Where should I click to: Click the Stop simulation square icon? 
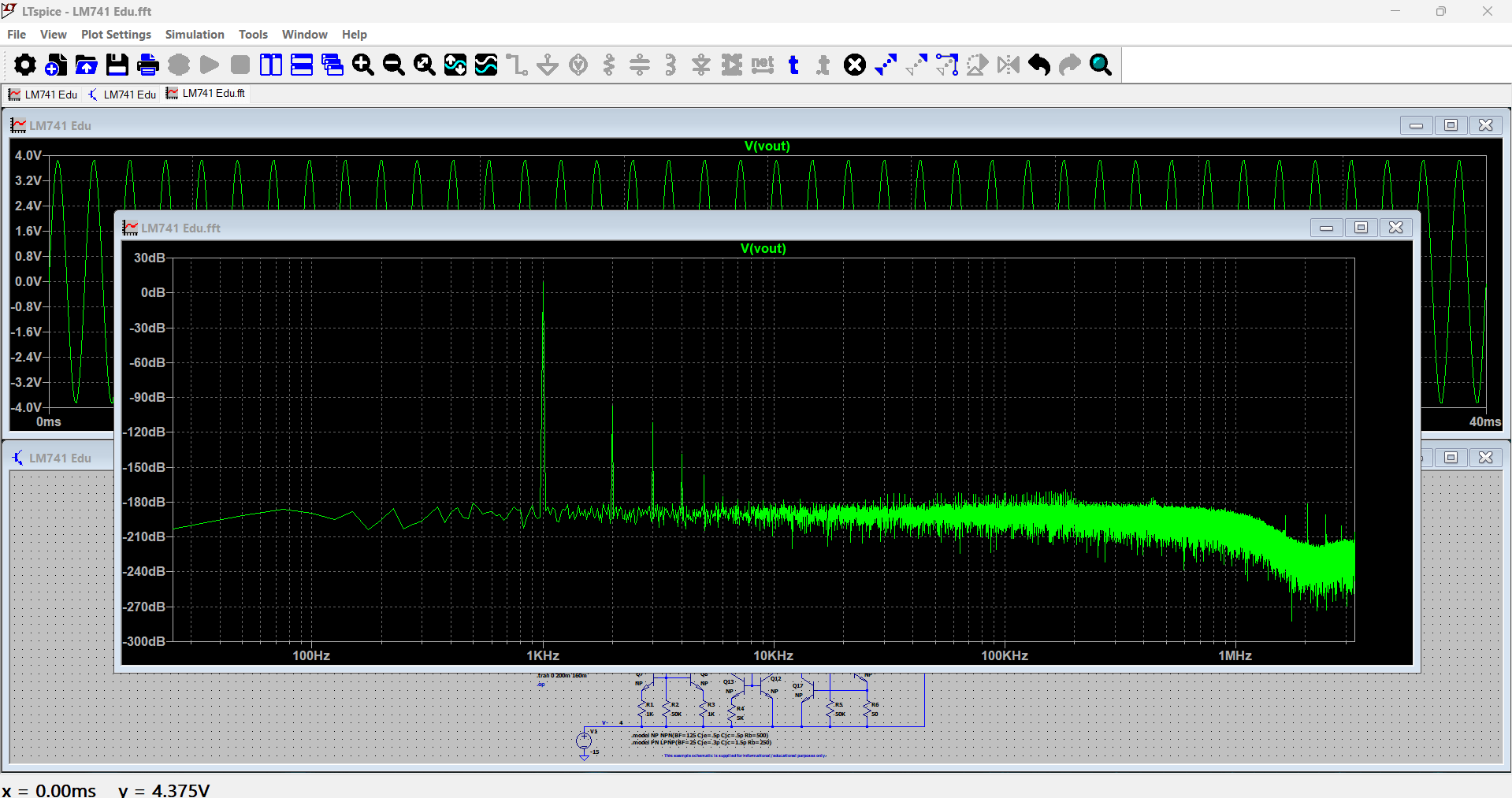[240, 65]
